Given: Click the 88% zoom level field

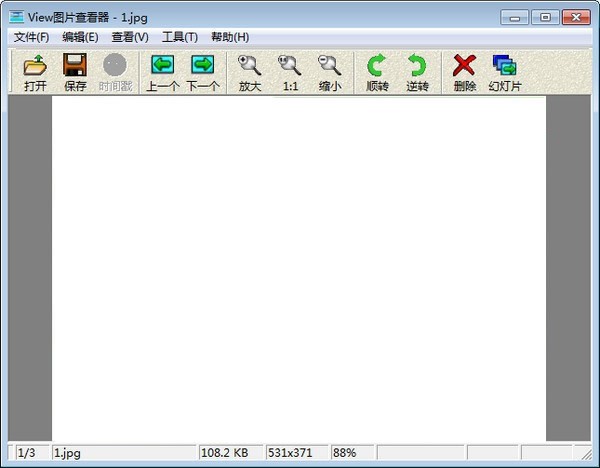Looking at the screenshot, I should pos(352,453).
